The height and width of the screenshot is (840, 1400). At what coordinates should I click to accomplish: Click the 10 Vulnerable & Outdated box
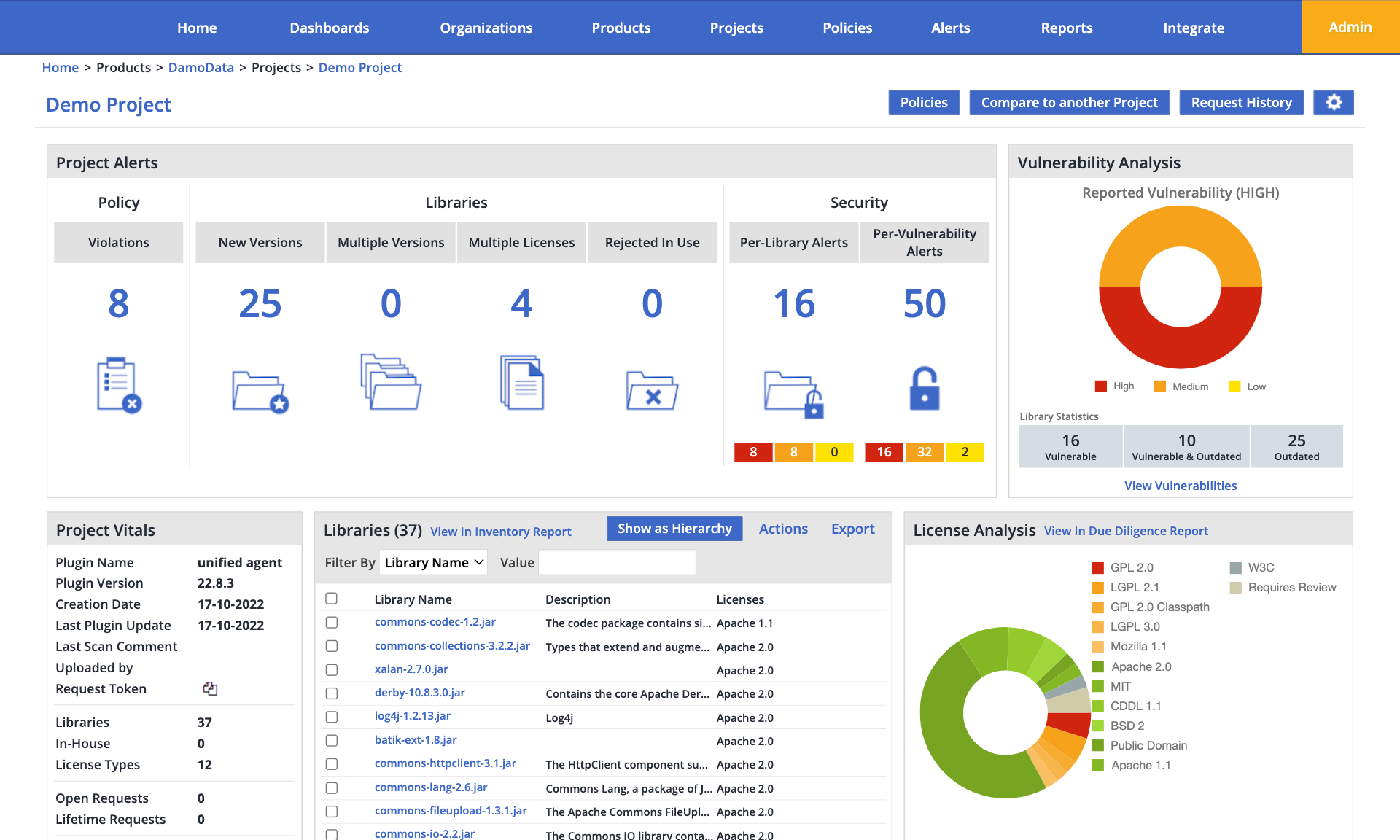(1186, 447)
